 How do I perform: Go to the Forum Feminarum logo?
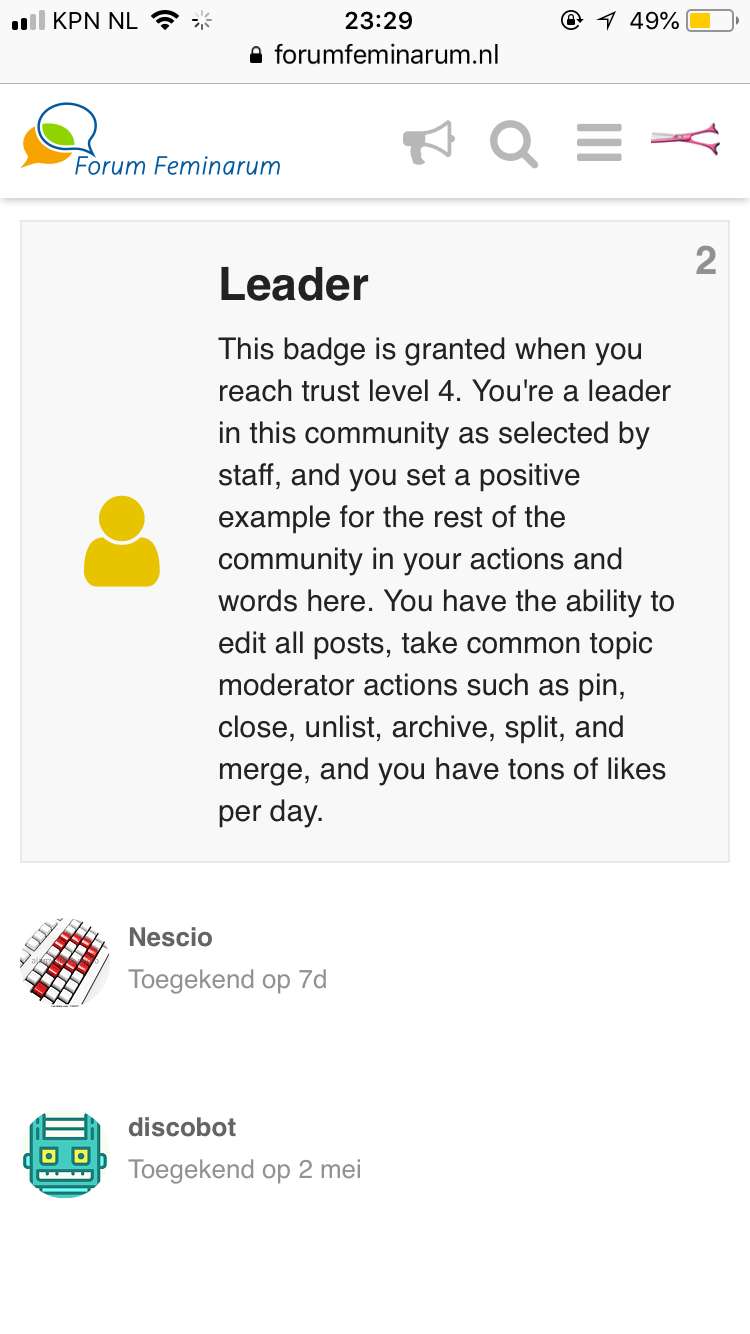pos(151,140)
